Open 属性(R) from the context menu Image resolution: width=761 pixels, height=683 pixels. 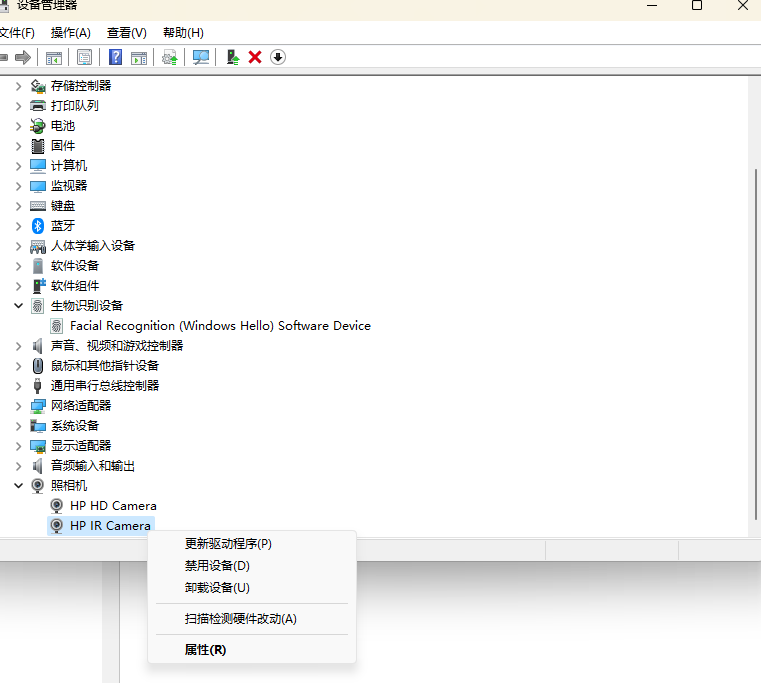click(205, 650)
